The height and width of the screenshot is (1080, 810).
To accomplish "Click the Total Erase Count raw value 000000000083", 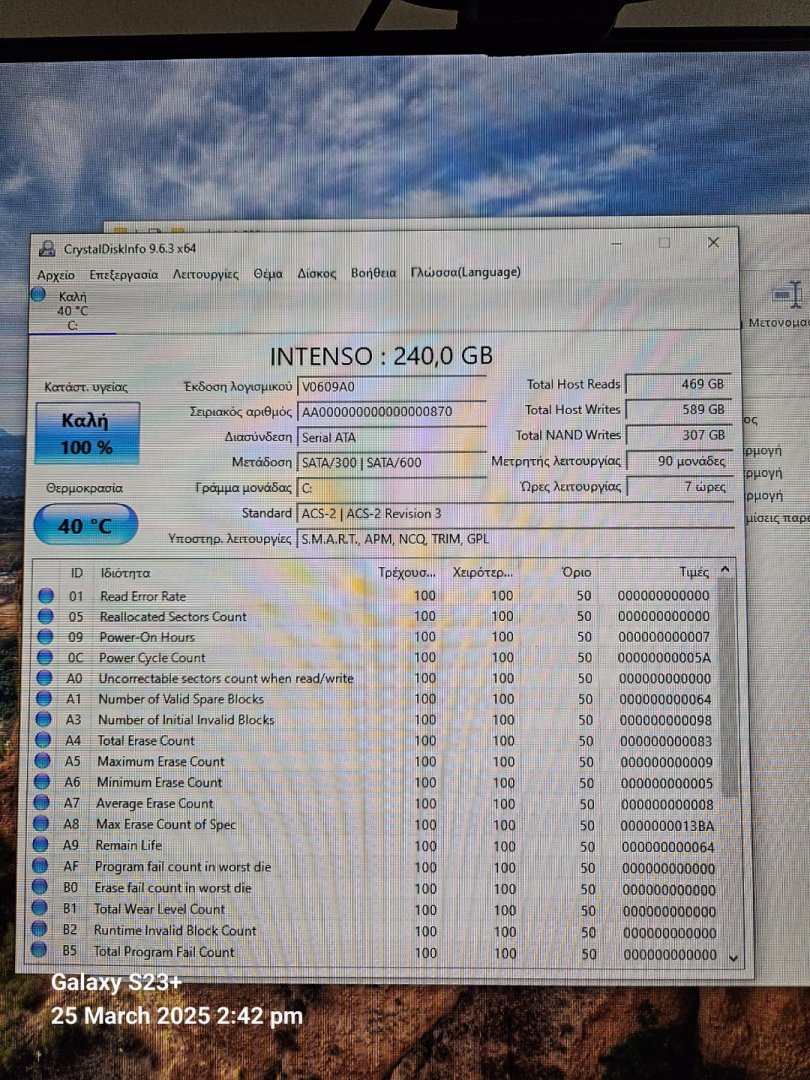I will tap(666, 741).
